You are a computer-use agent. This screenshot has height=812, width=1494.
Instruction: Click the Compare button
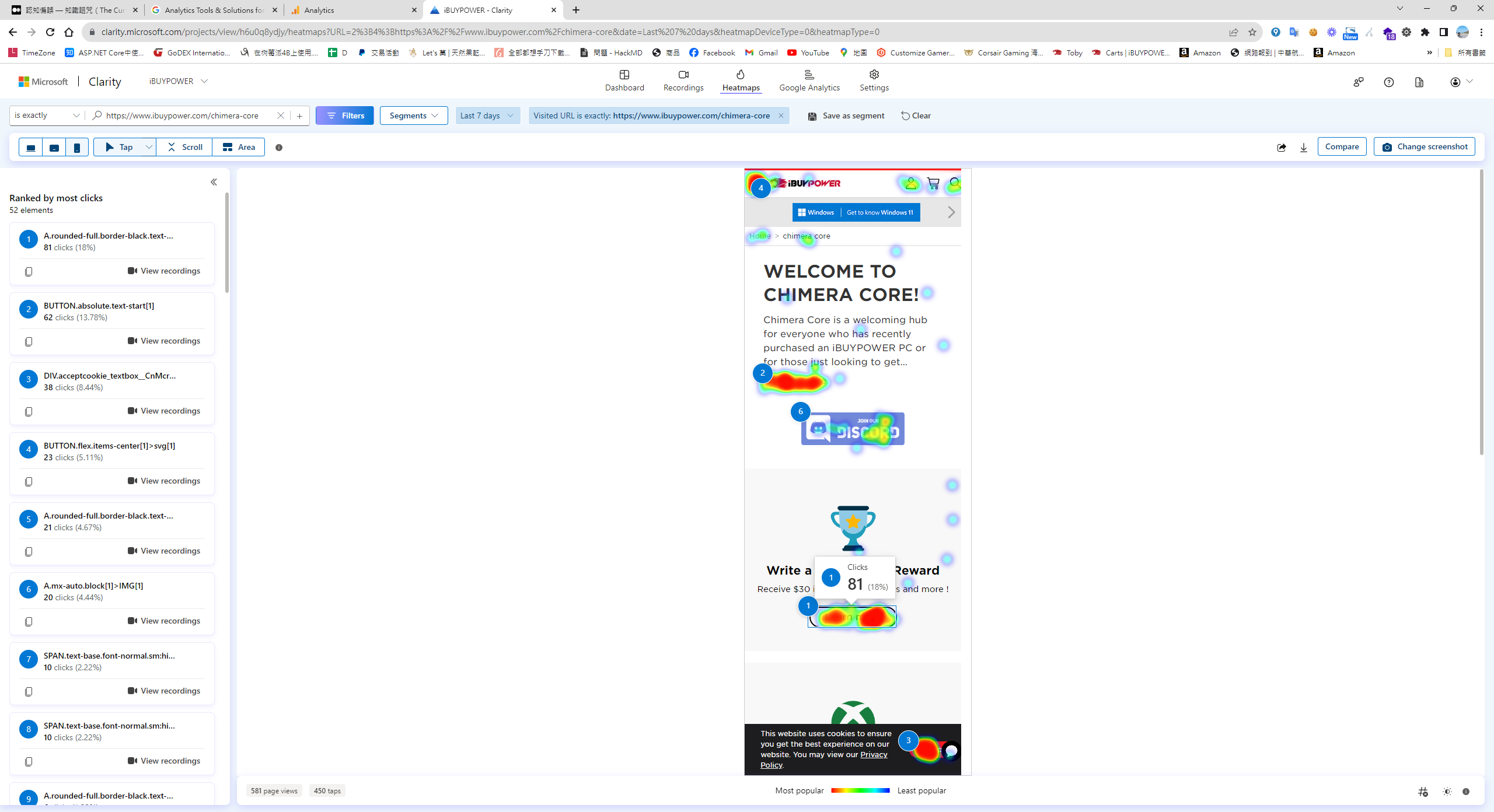pos(1341,146)
